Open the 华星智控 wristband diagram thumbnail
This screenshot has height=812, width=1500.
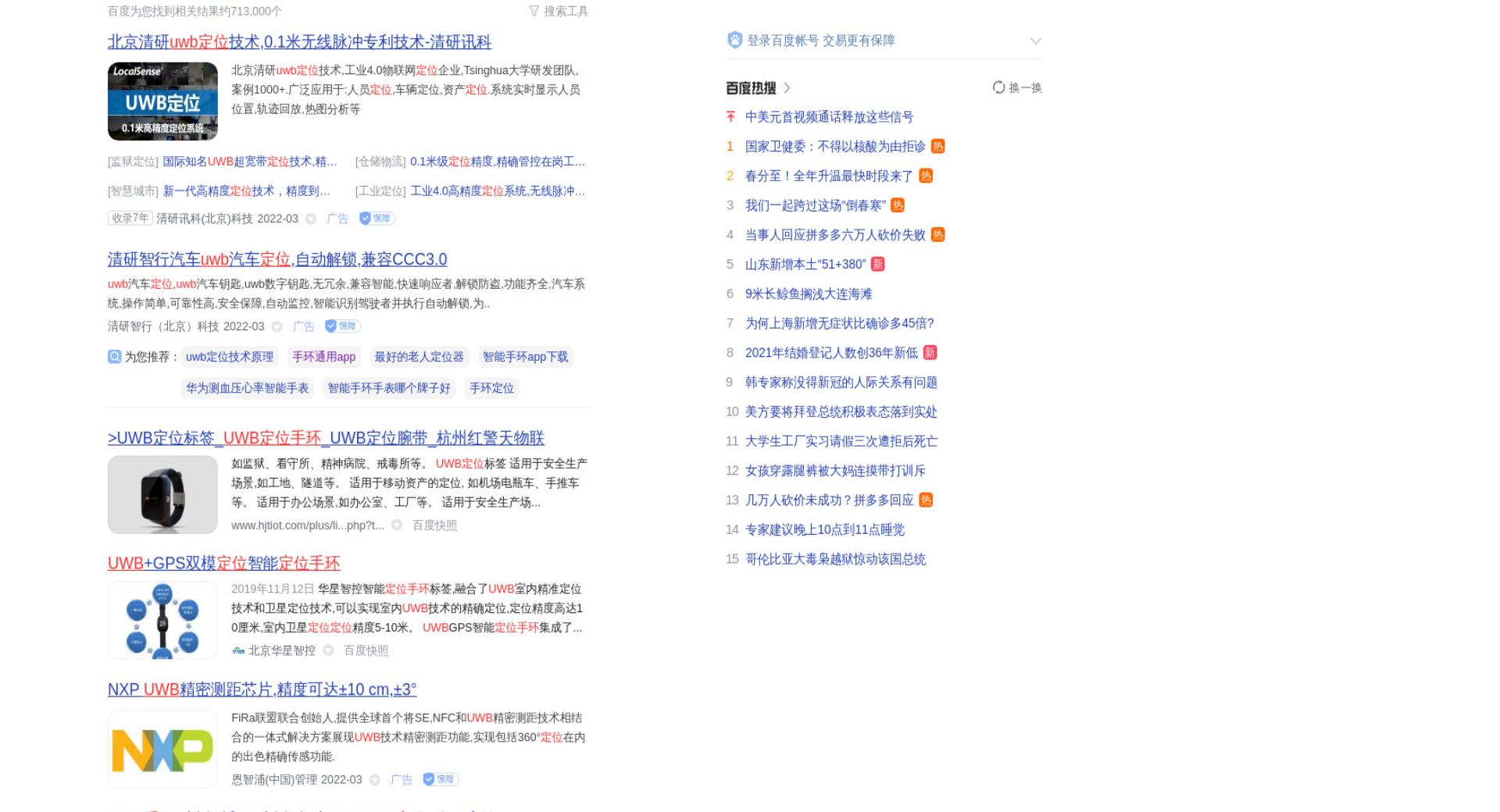tap(162, 620)
